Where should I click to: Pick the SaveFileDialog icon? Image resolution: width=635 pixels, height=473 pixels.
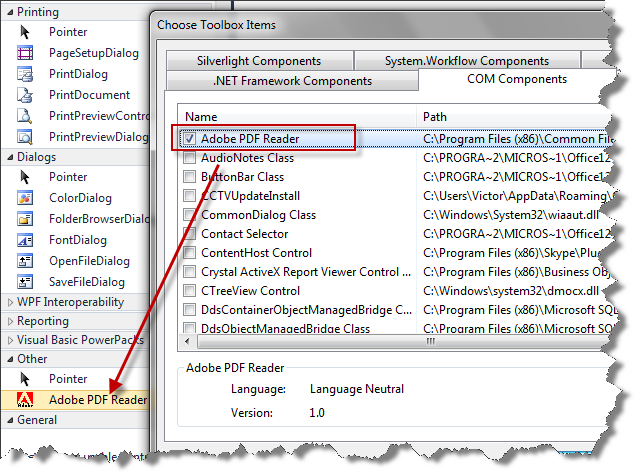(x=25, y=282)
